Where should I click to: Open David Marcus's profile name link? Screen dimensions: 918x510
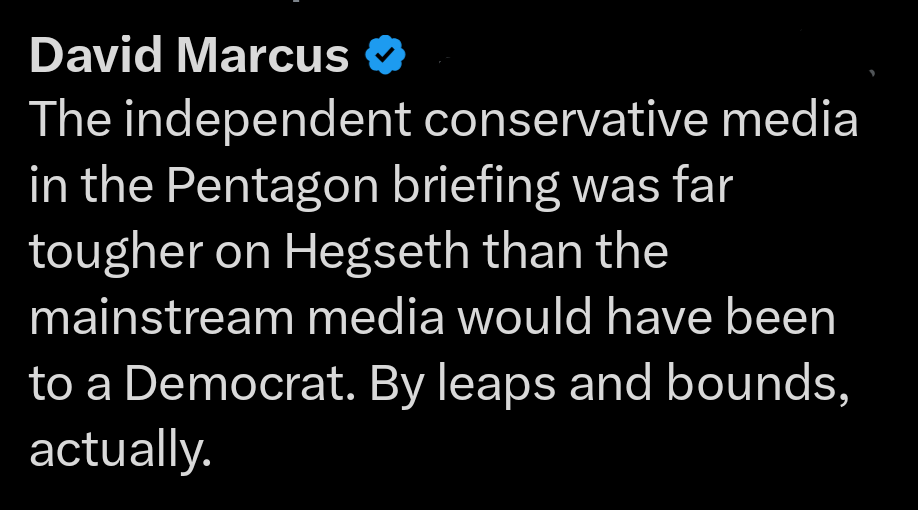point(190,57)
